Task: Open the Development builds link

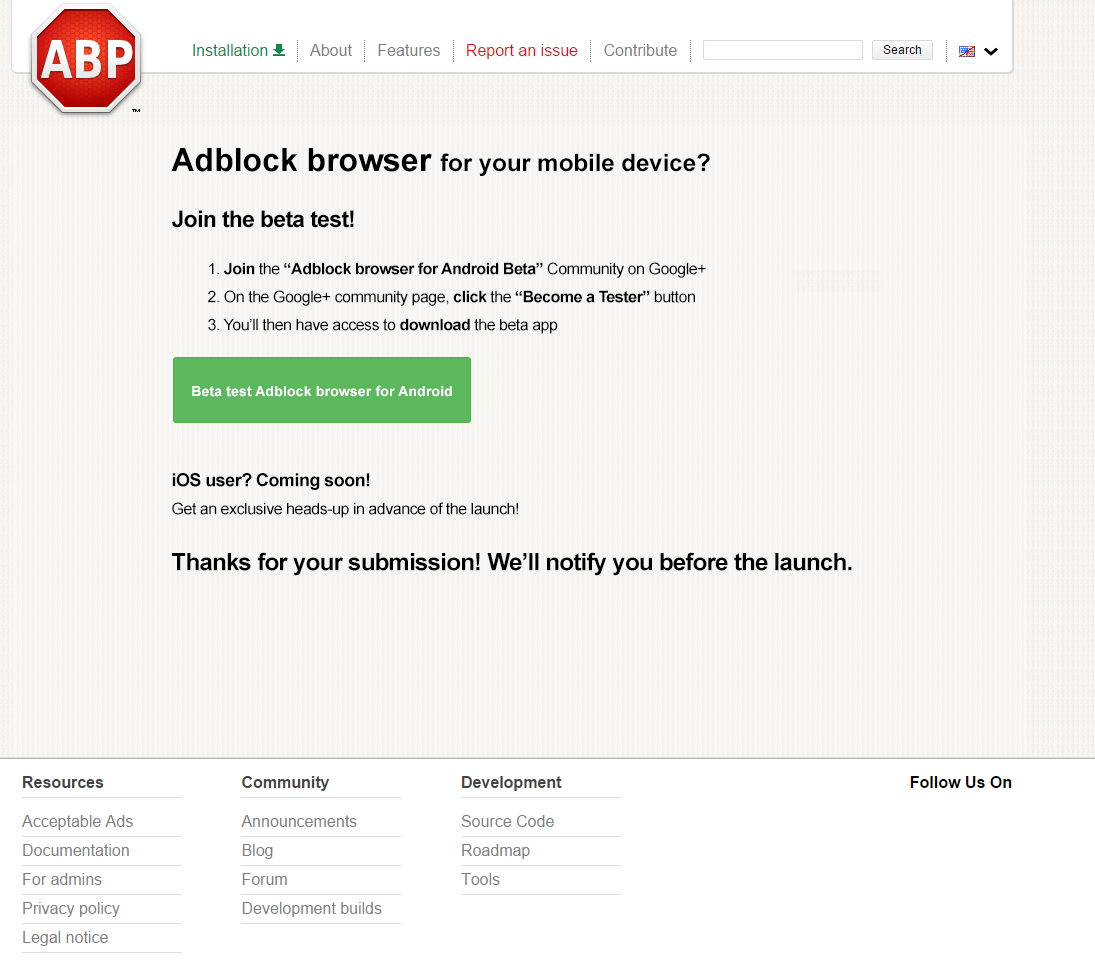Action: [x=311, y=908]
